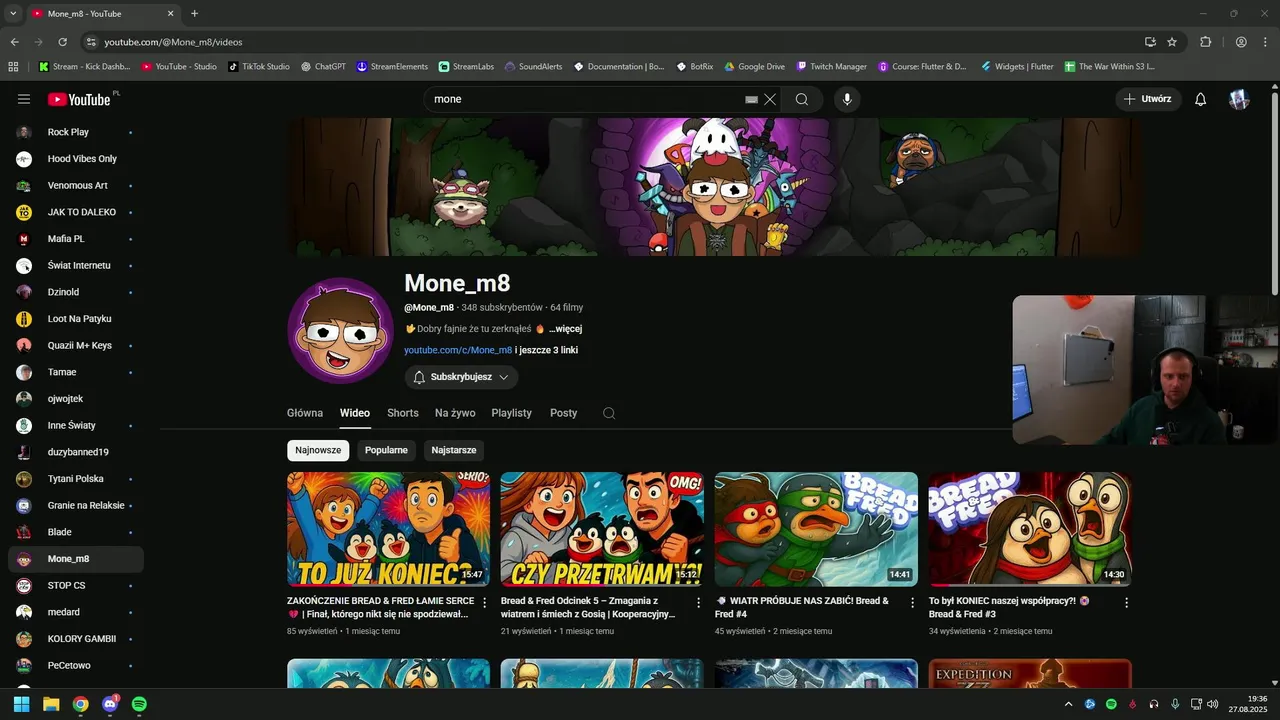
Task: Expand the Subskrybujesz subscription dropdown
Action: click(x=461, y=377)
